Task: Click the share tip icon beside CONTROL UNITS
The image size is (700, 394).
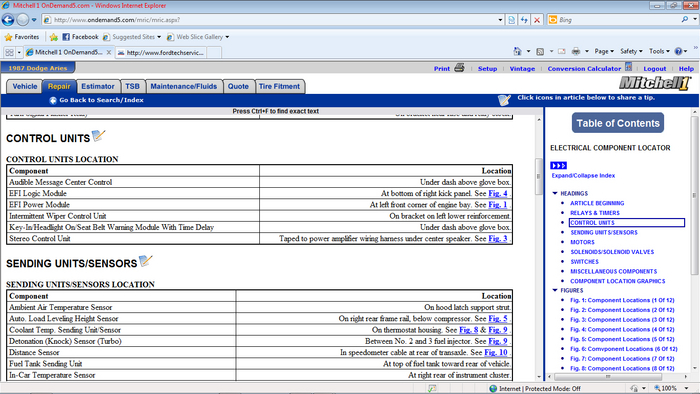Action: point(98,136)
